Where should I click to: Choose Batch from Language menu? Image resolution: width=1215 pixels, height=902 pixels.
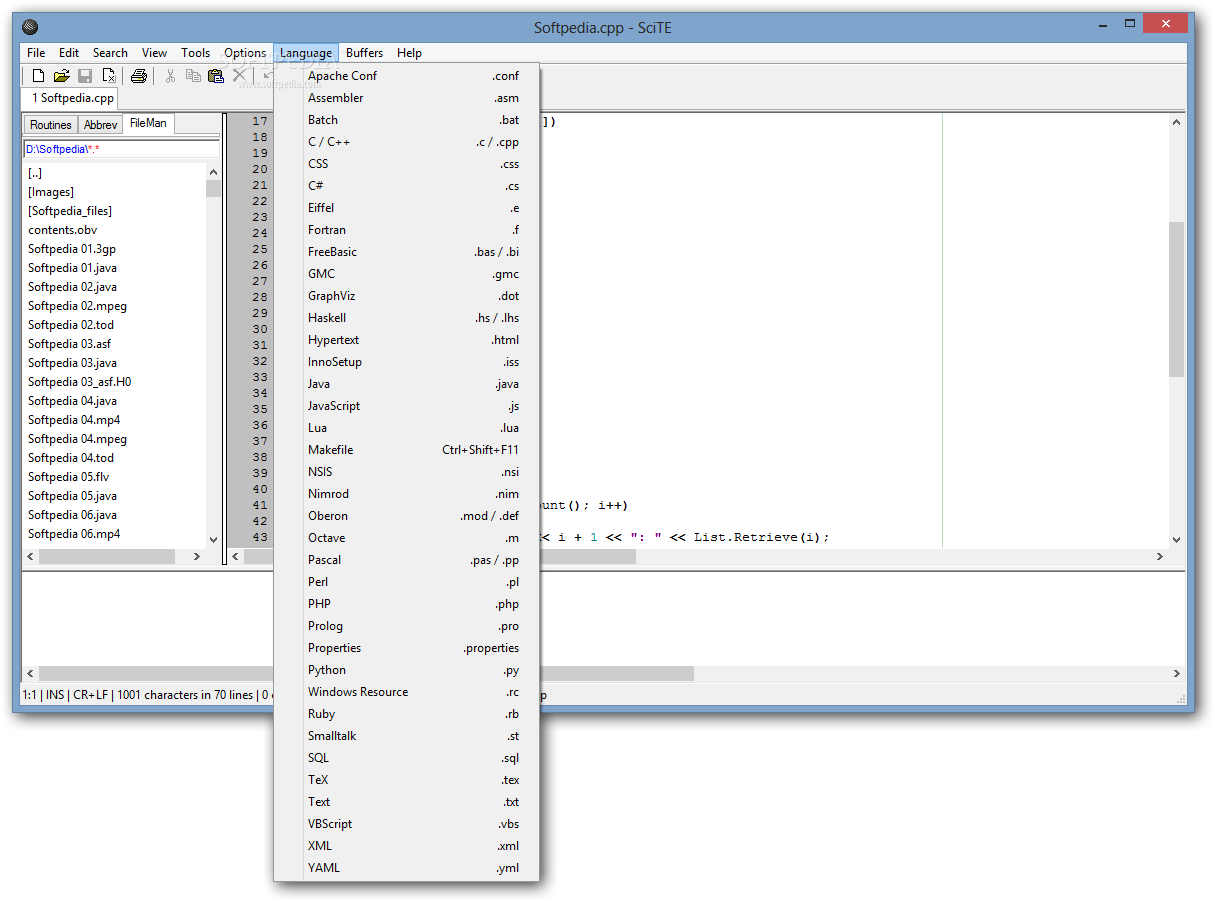(407, 120)
